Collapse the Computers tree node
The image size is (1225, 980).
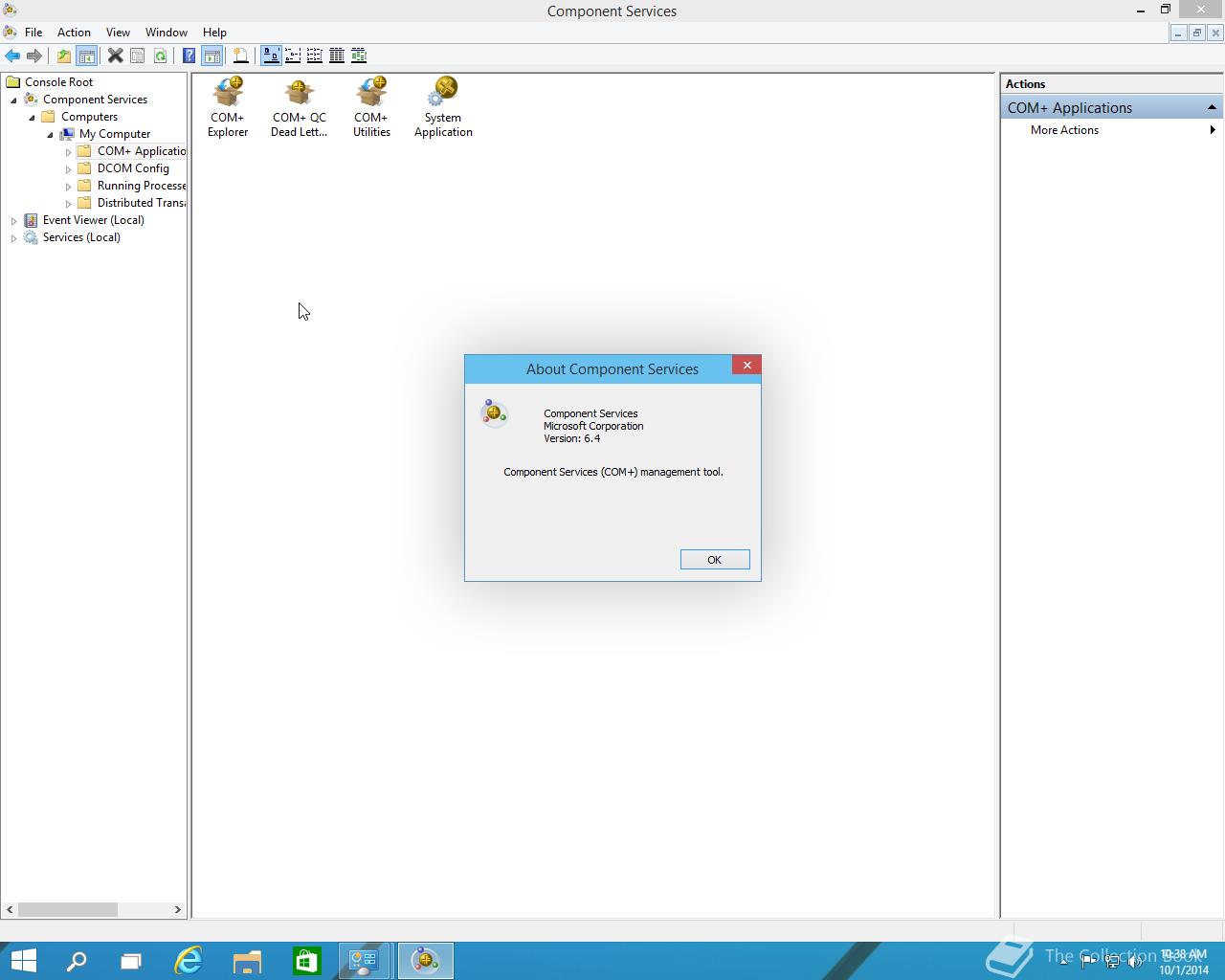click(33, 118)
